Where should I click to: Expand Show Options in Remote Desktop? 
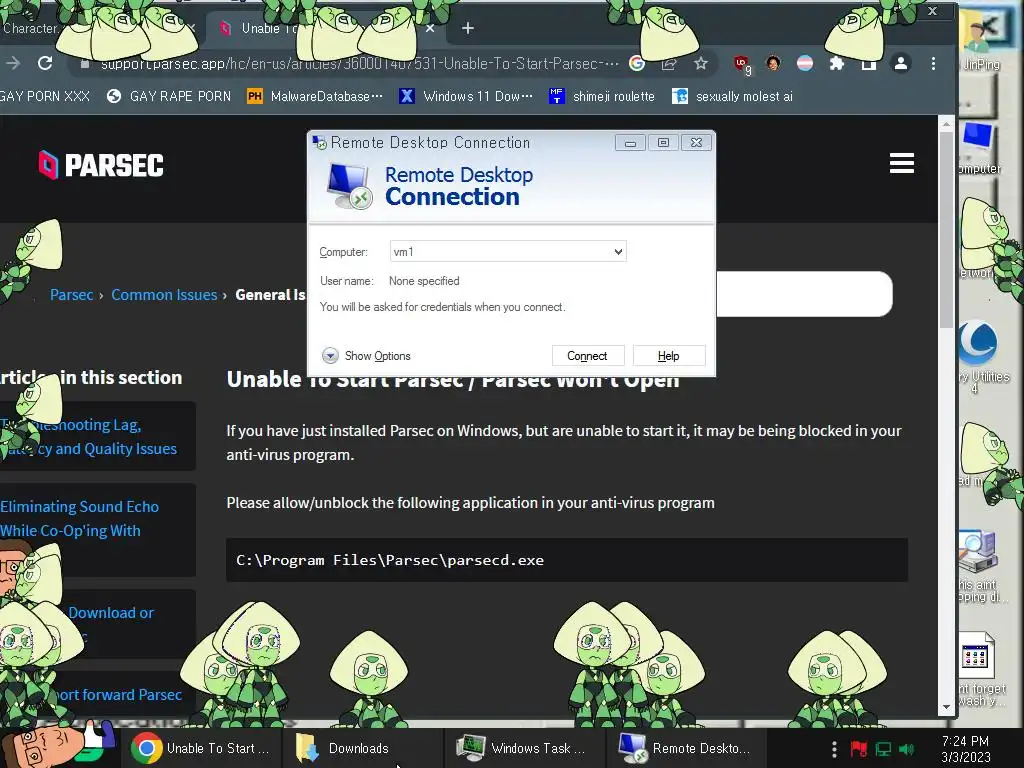(366, 356)
